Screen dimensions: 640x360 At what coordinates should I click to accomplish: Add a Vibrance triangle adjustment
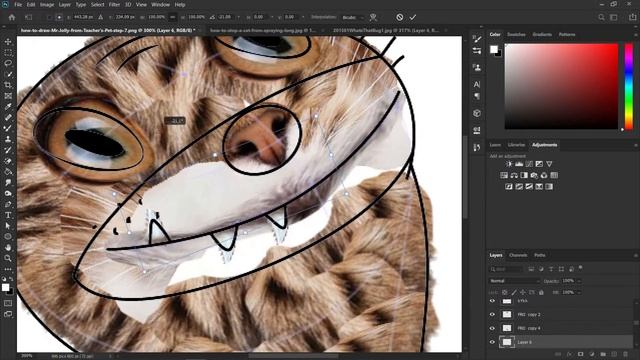click(549, 164)
